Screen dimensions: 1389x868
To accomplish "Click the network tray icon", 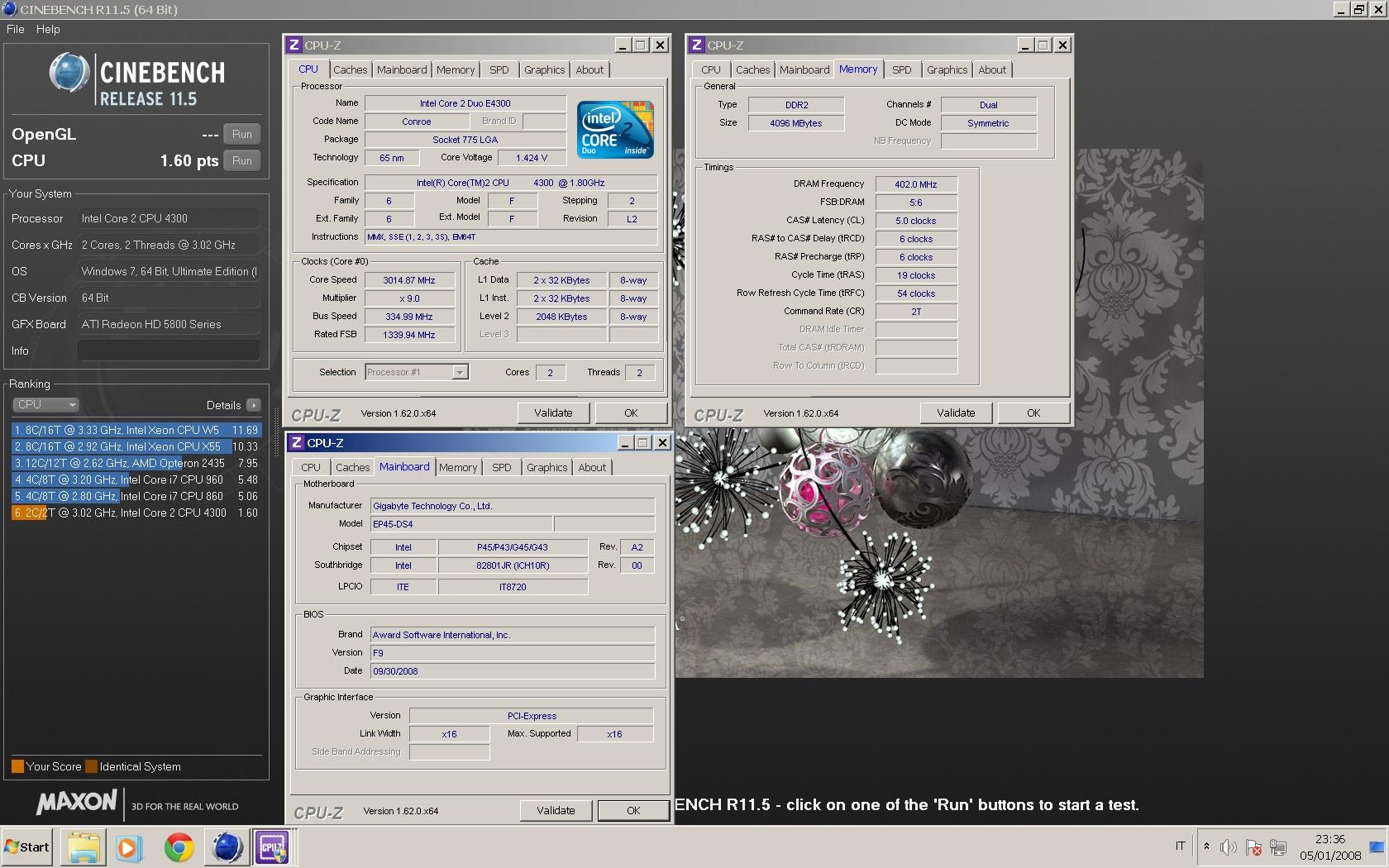I will tap(1278, 847).
